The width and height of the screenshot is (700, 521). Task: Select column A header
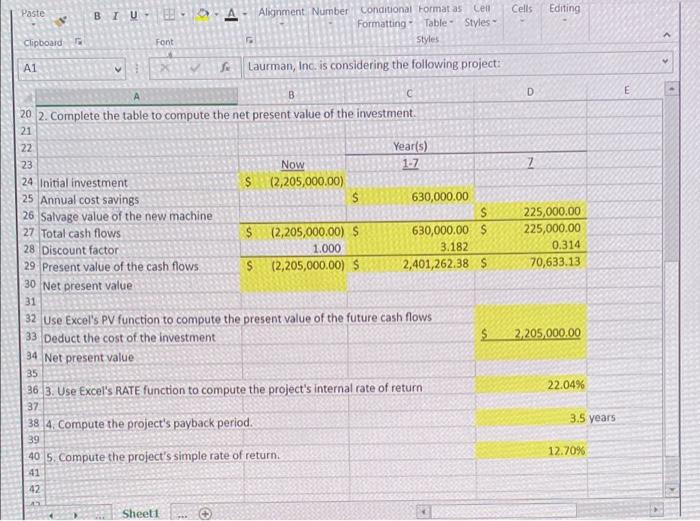coord(137,96)
